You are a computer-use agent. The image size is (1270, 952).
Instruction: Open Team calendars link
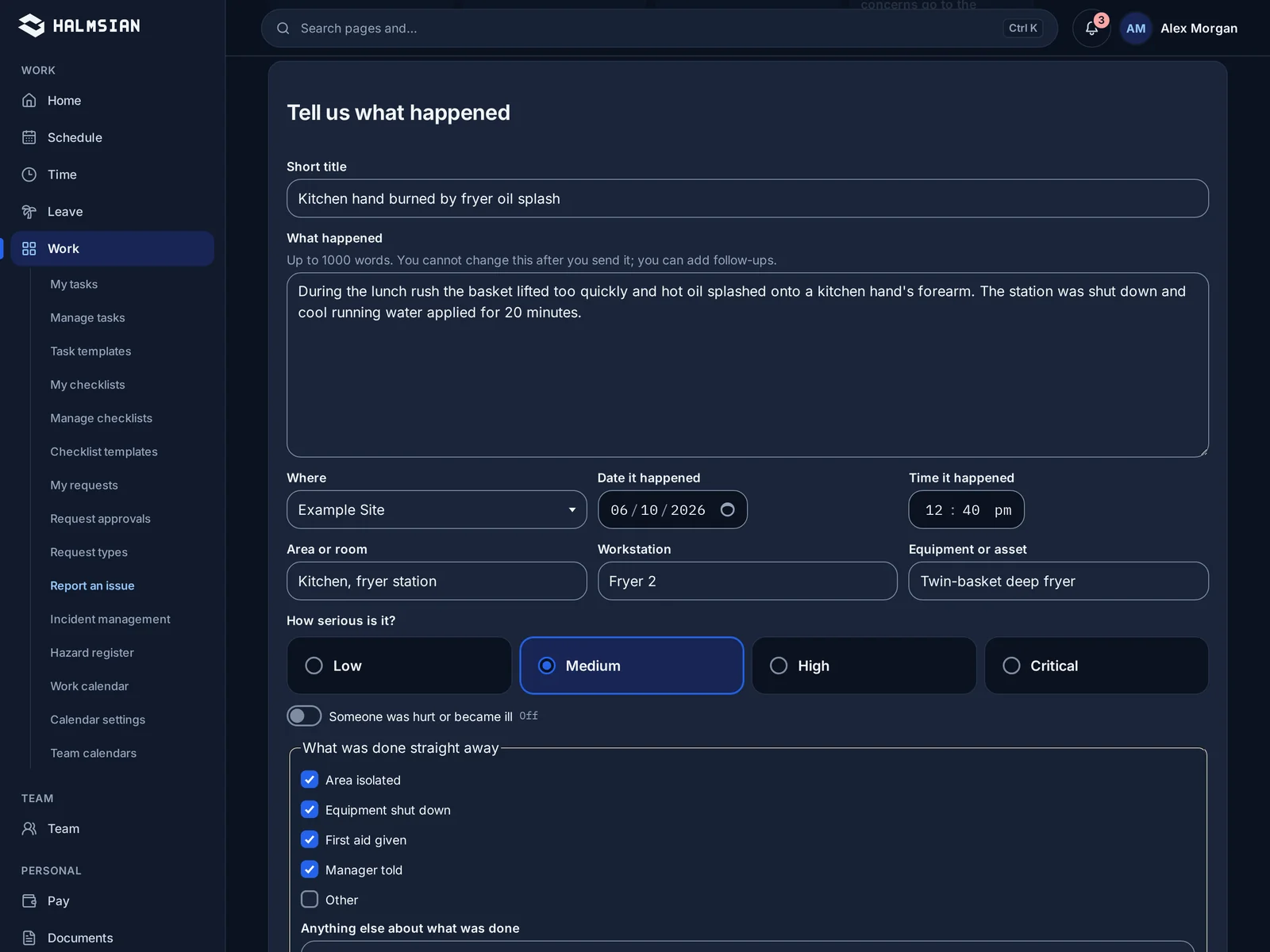[93, 753]
